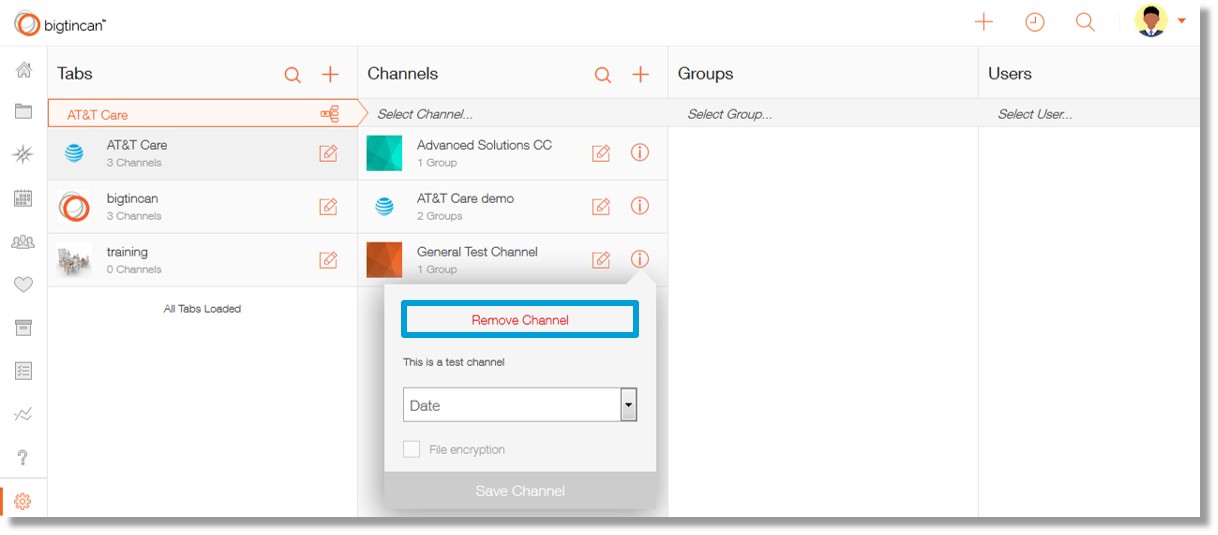This screenshot has height=535, width=1218.
Task: Edit the Advanced Solutions CC channel
Action: pyautogui.click(x=601, y=153)
